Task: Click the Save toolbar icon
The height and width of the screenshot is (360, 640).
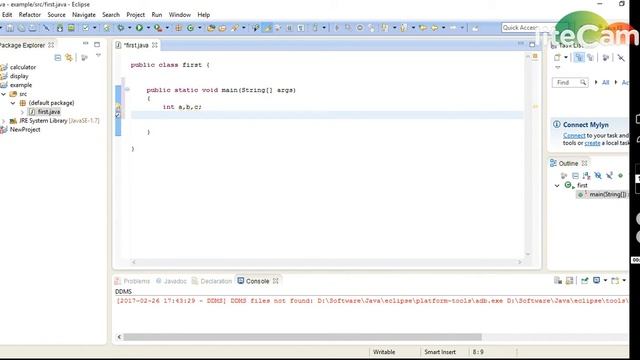Action: point(10,28)
